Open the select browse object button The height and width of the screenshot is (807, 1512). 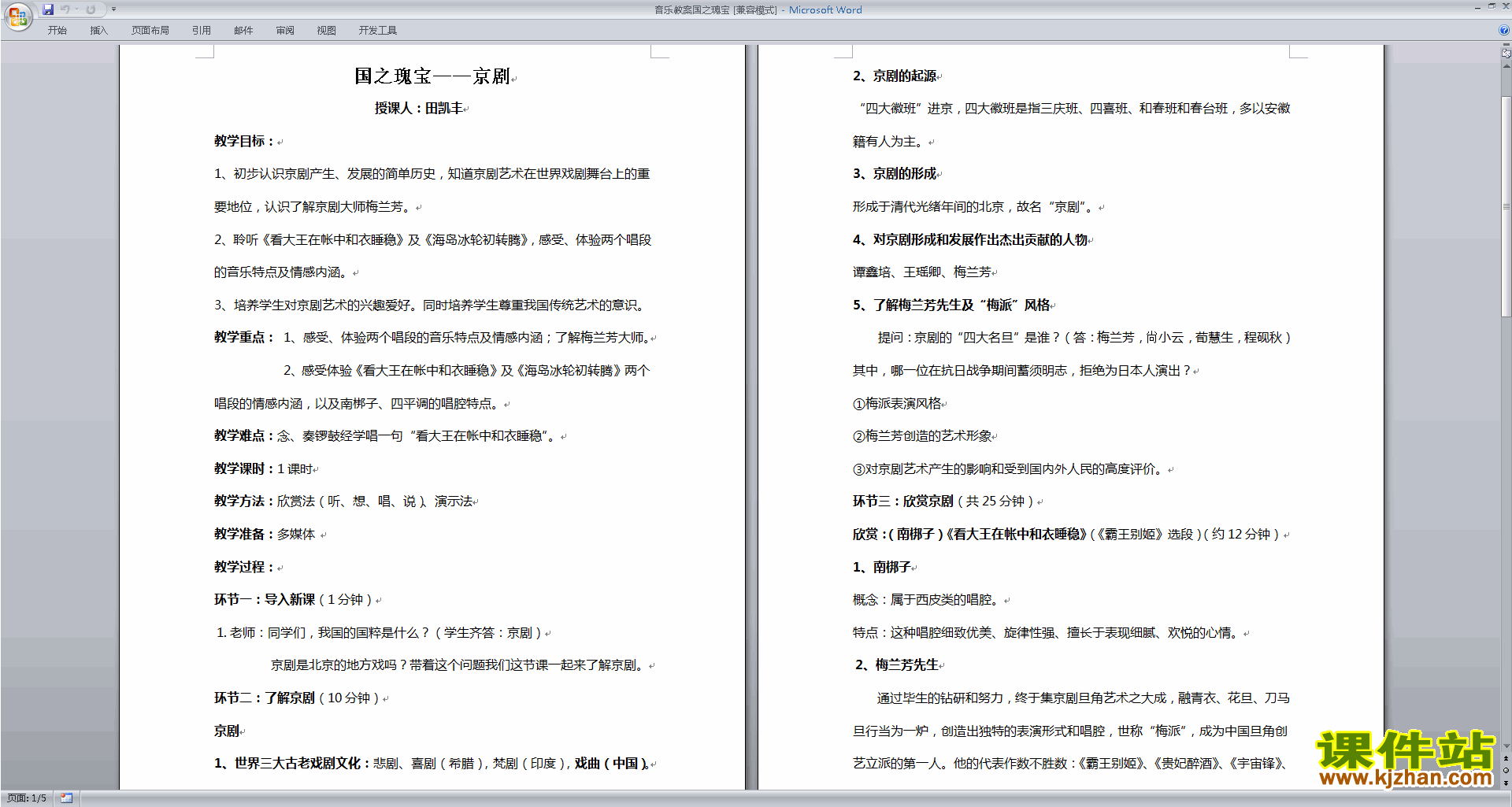click(x=1506, y=770)
